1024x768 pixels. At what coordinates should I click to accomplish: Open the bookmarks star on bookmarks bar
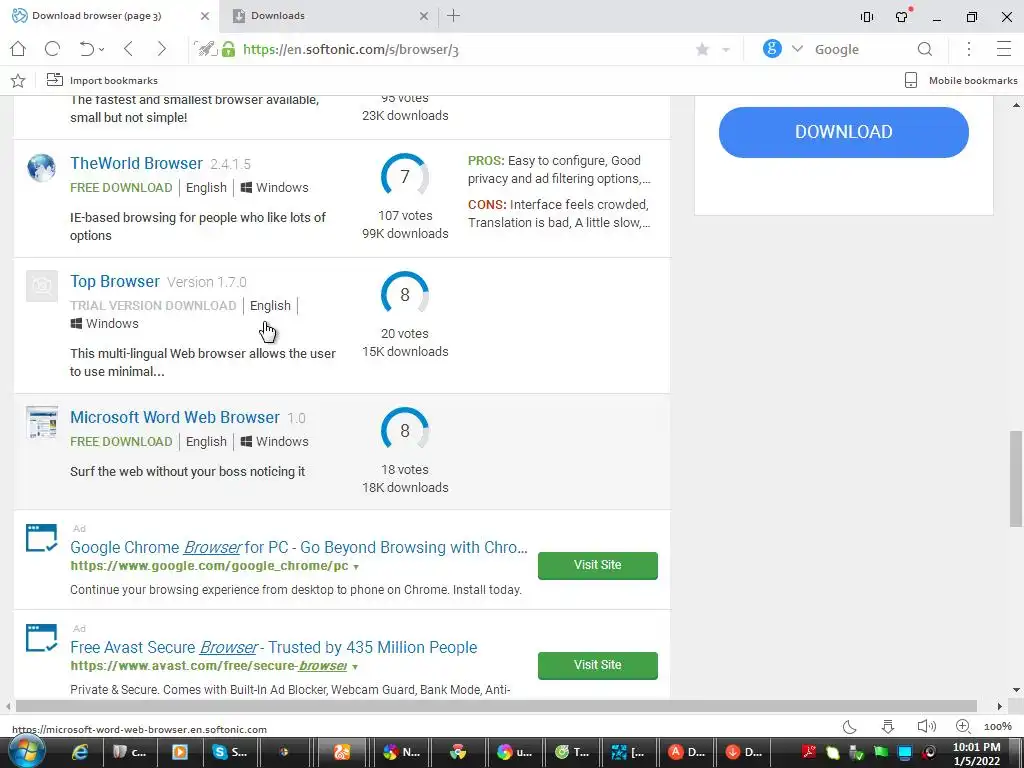(18, 80)
